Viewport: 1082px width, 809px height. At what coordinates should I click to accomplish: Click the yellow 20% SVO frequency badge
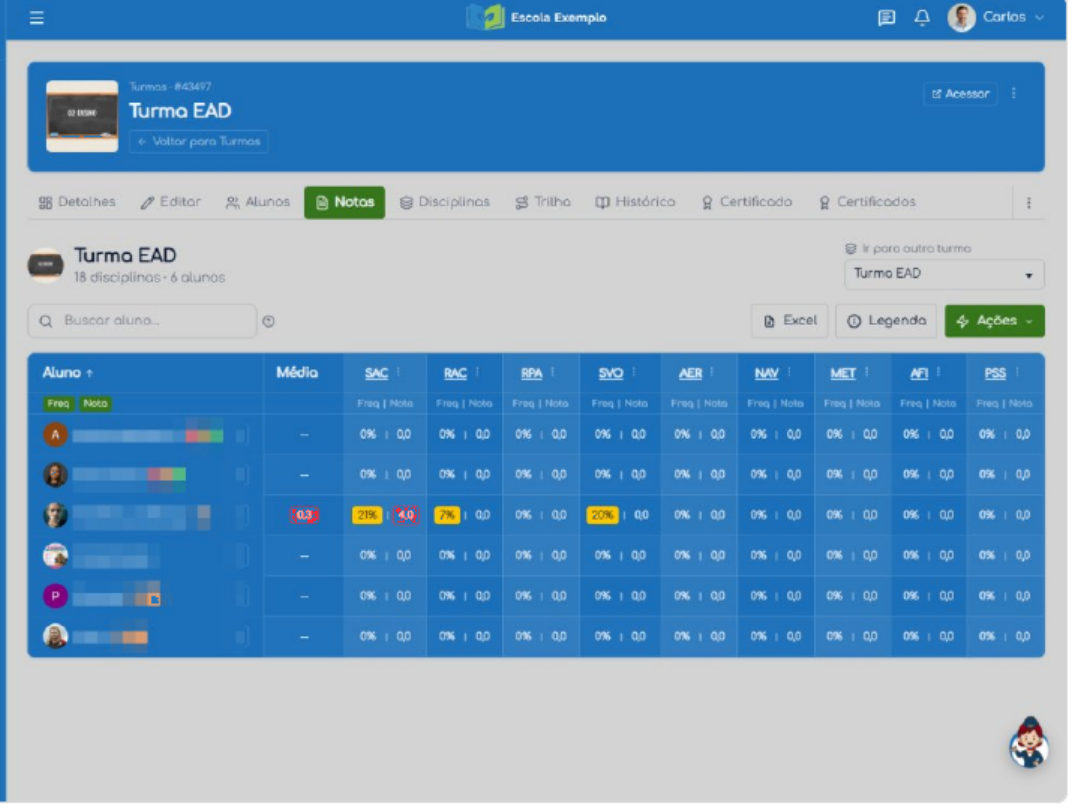[x=602, y=516]
